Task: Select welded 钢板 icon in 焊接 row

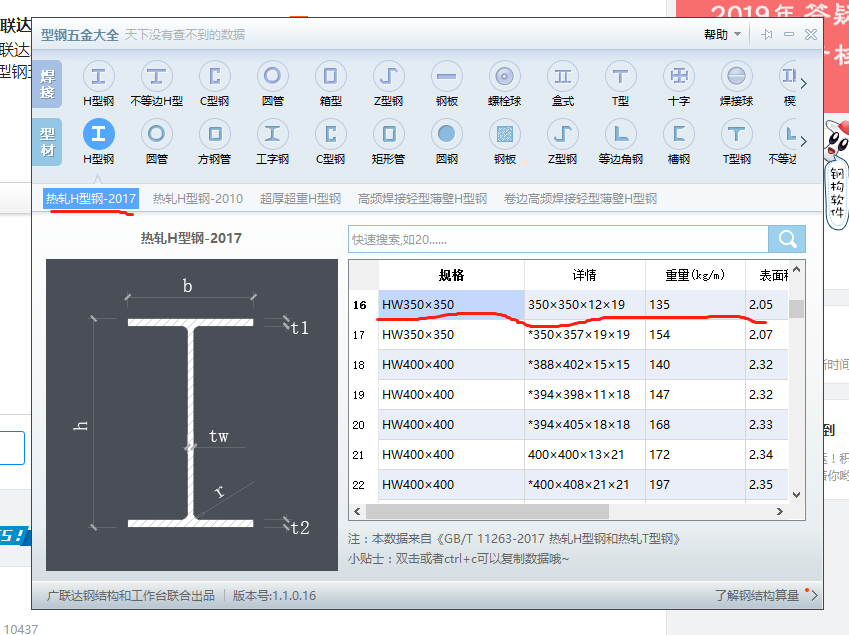Action: pos(447,76)
